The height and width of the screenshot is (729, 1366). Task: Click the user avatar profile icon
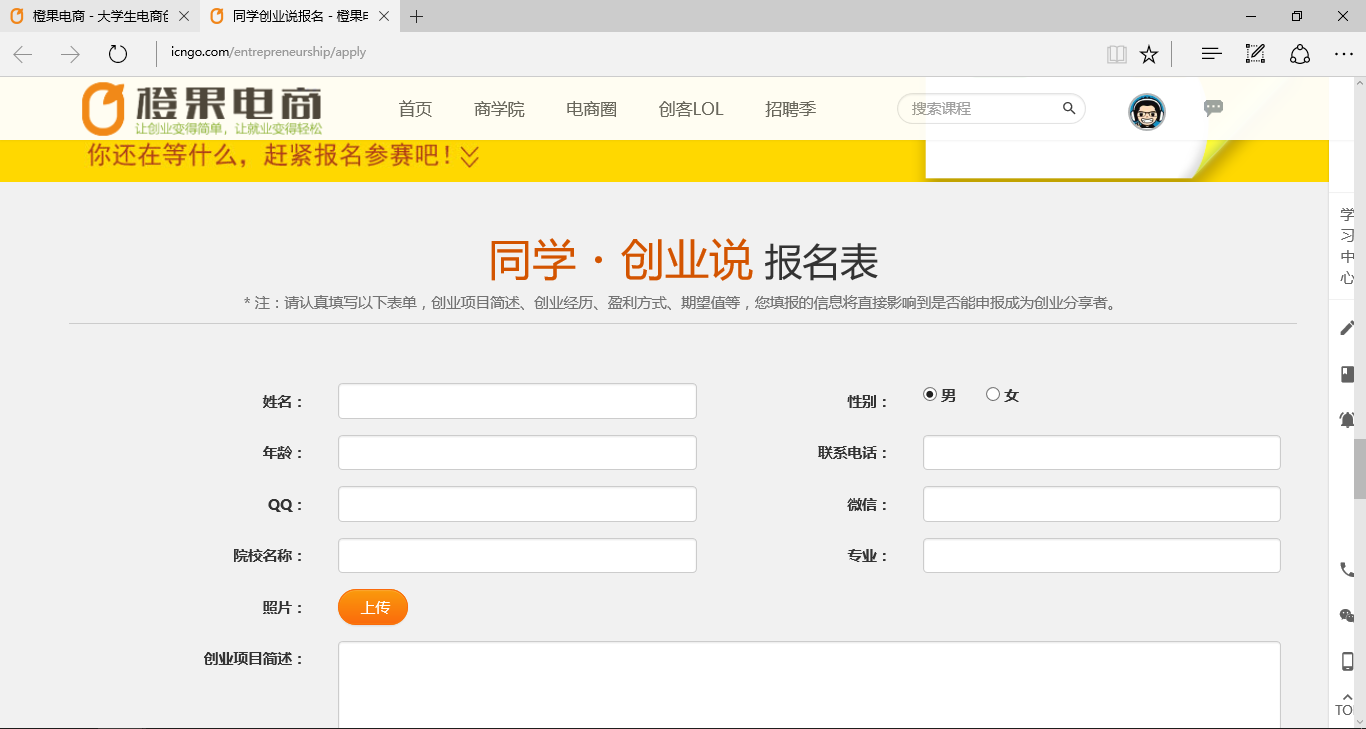click(1147, 112)
